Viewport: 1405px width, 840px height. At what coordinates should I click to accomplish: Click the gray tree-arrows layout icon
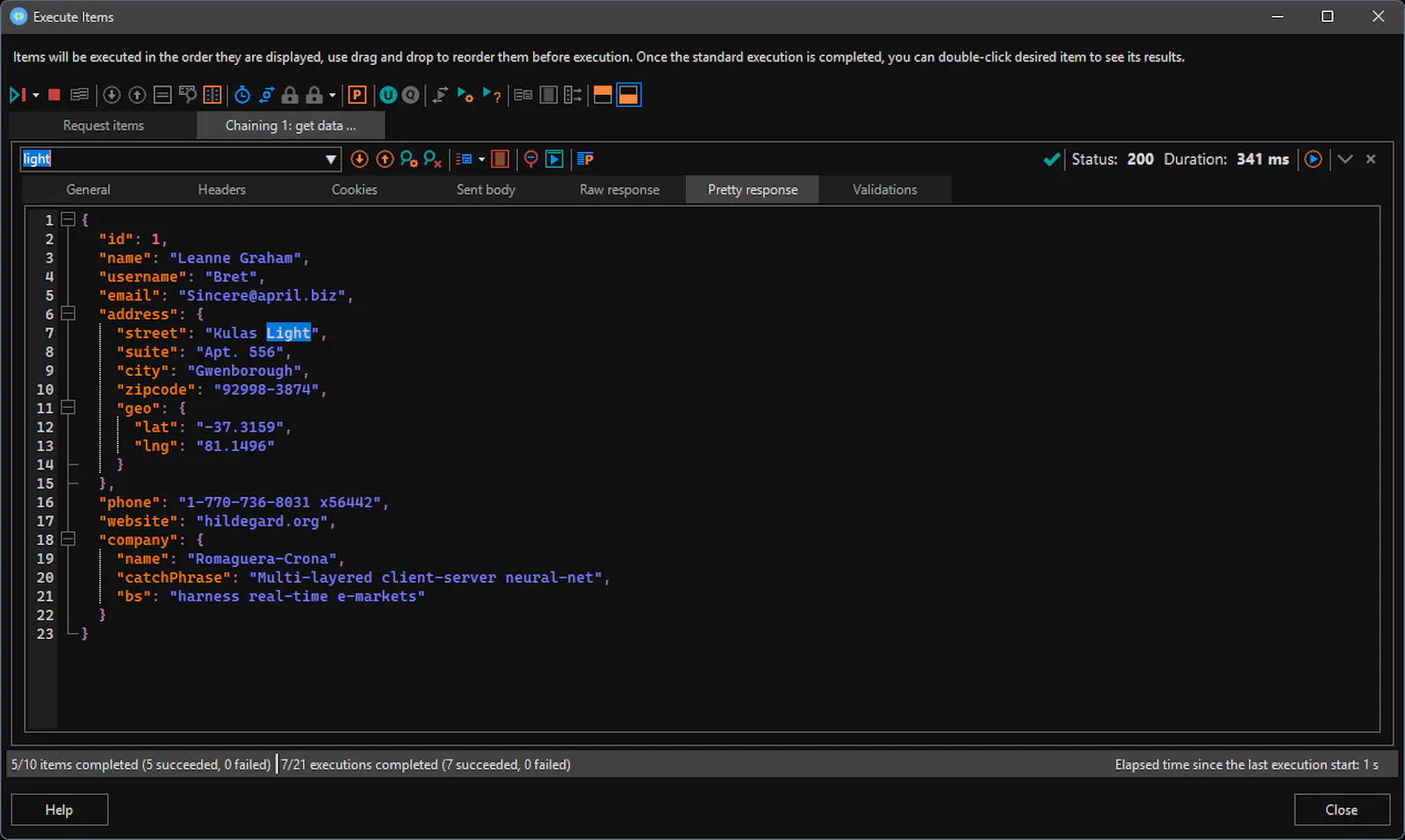click(573, 95)
